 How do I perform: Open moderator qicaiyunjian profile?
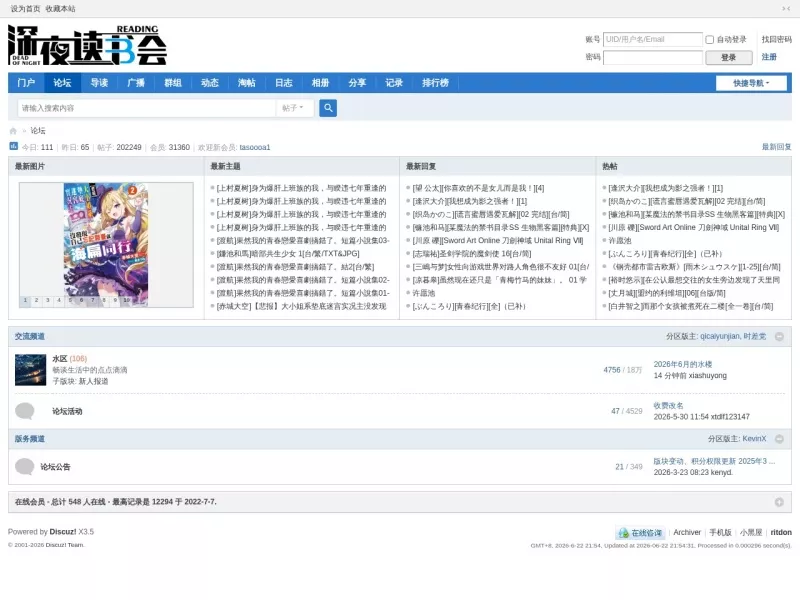tap(719, 336)
